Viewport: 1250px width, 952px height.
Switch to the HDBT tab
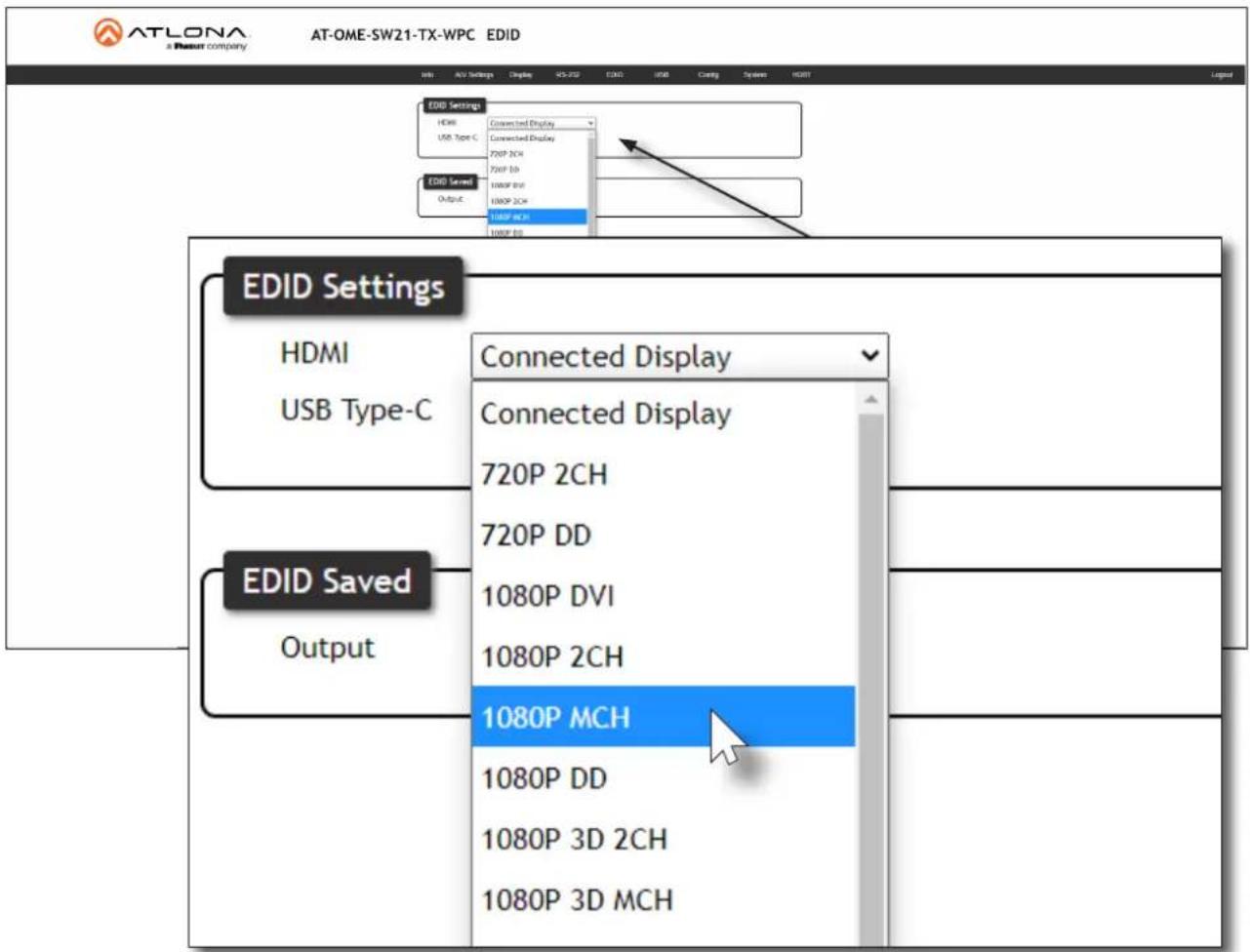click(801, 75)
